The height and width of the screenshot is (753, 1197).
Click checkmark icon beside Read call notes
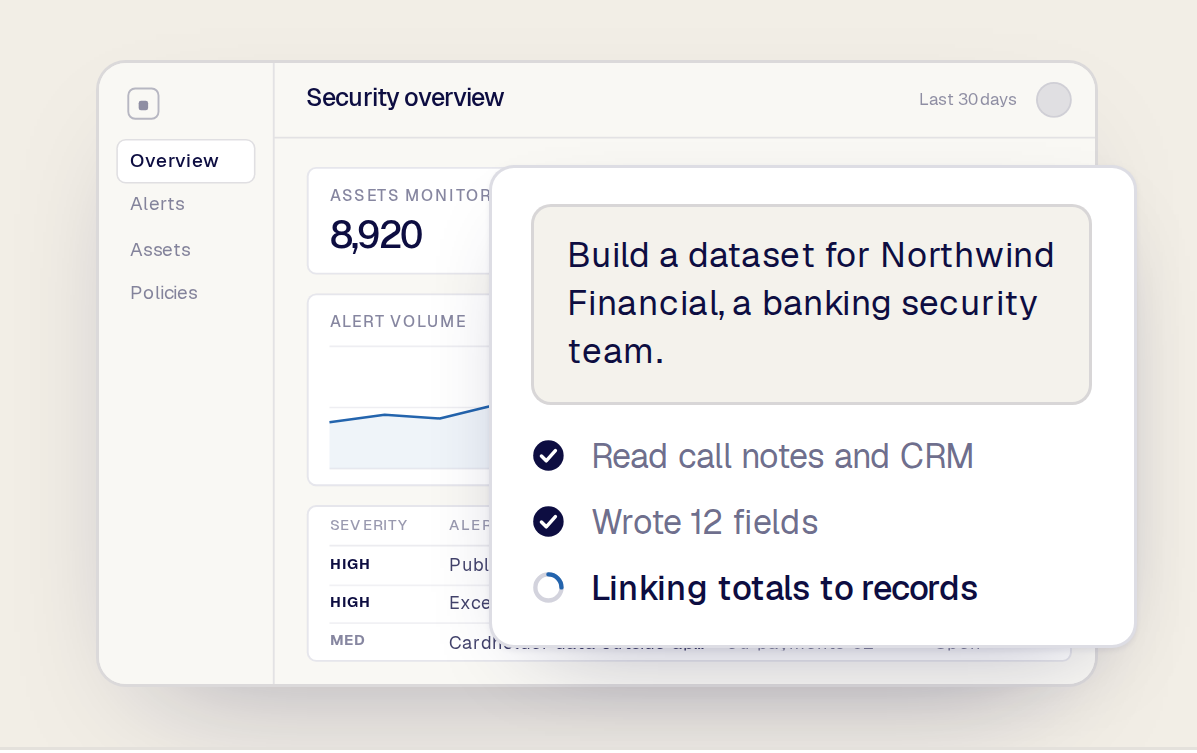tap(548, 456)
